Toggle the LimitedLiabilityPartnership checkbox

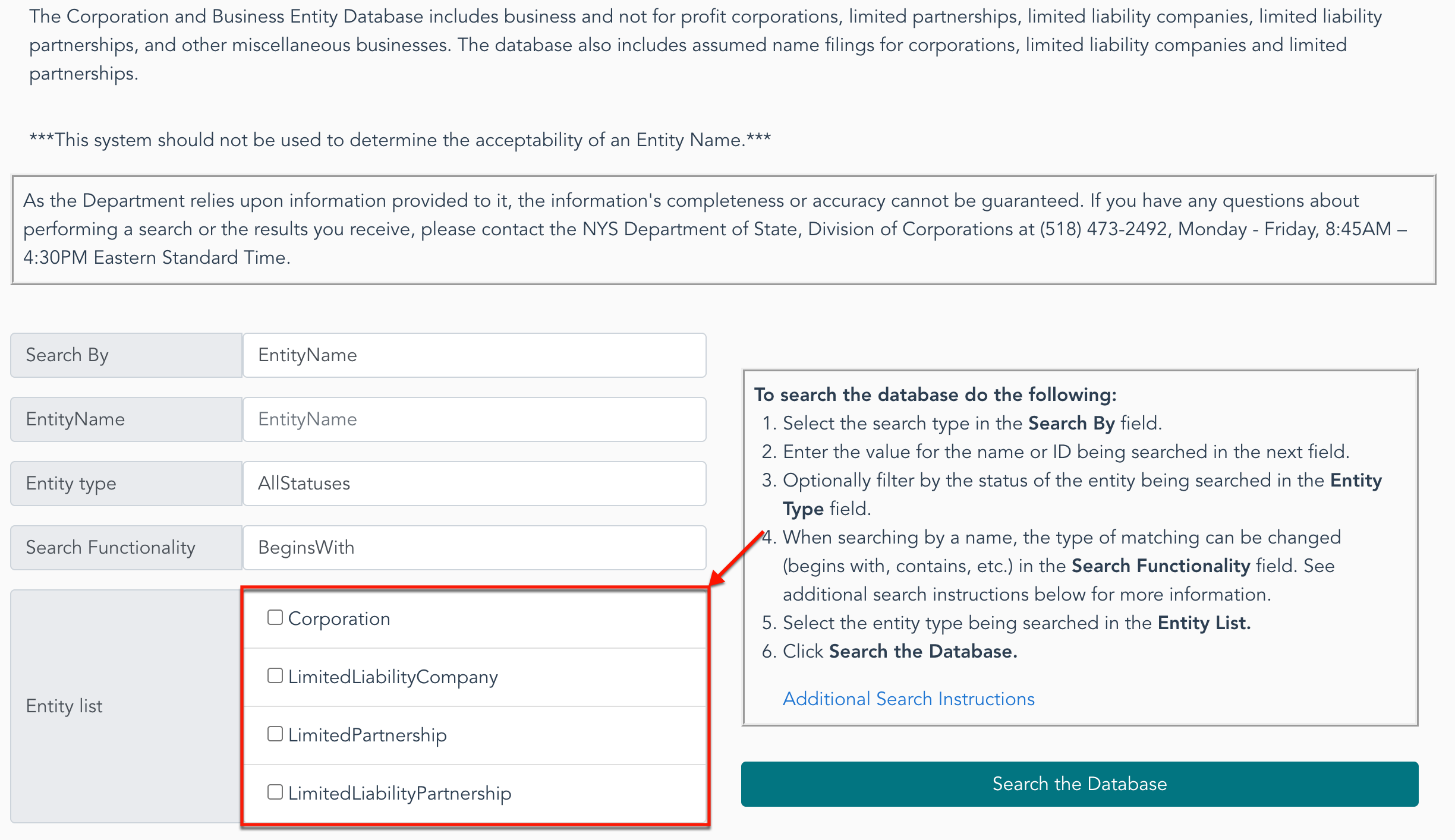275,792
